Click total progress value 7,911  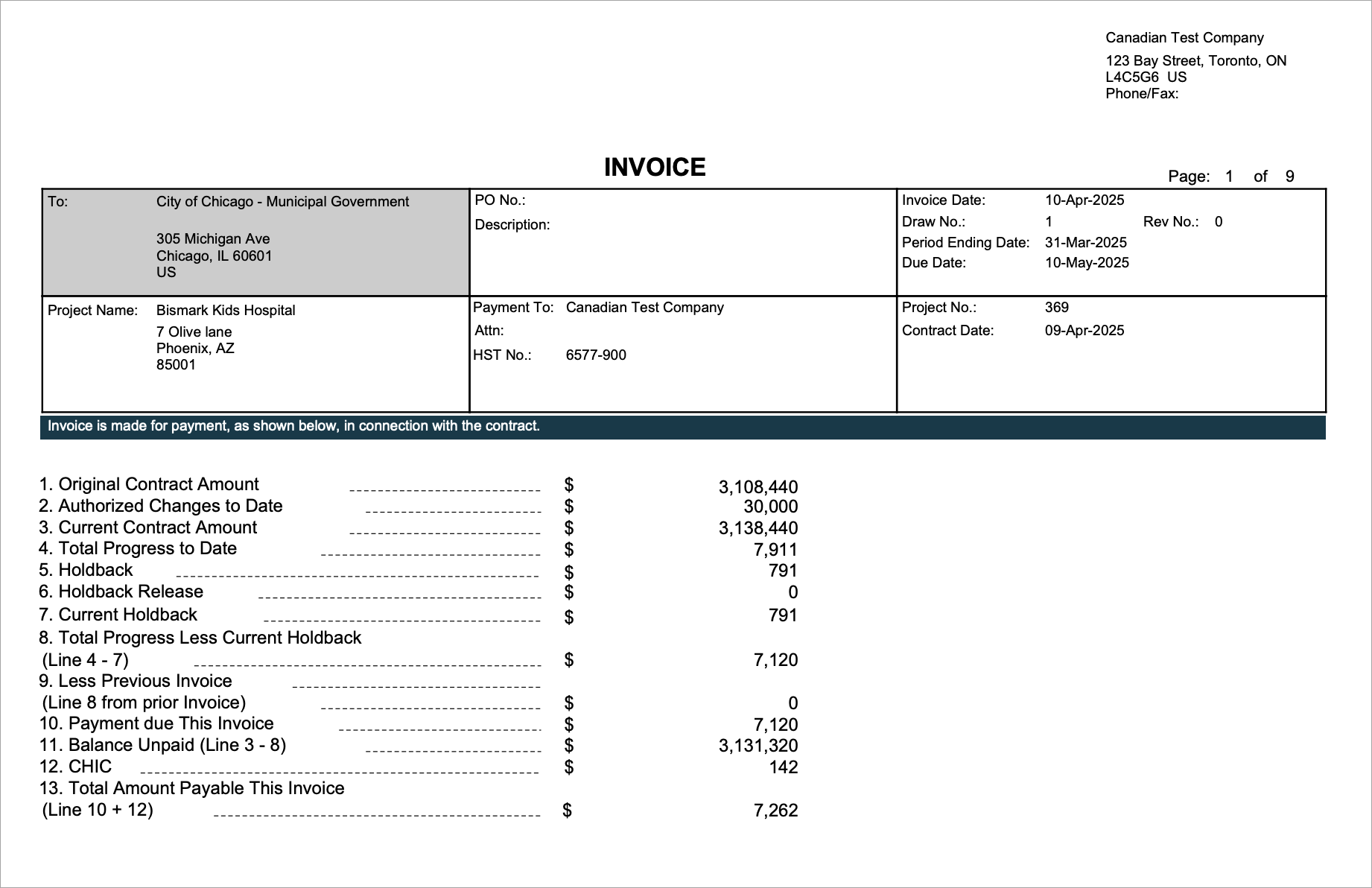[776, 551]
